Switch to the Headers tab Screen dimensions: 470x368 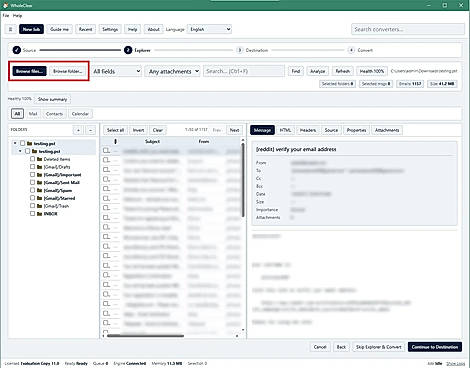tap(308, 130)
